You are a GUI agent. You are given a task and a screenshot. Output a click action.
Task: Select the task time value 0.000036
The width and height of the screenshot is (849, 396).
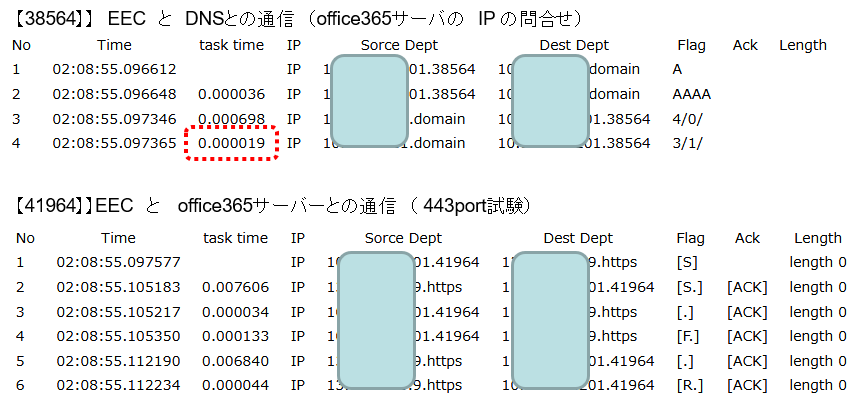click(232, 94)
